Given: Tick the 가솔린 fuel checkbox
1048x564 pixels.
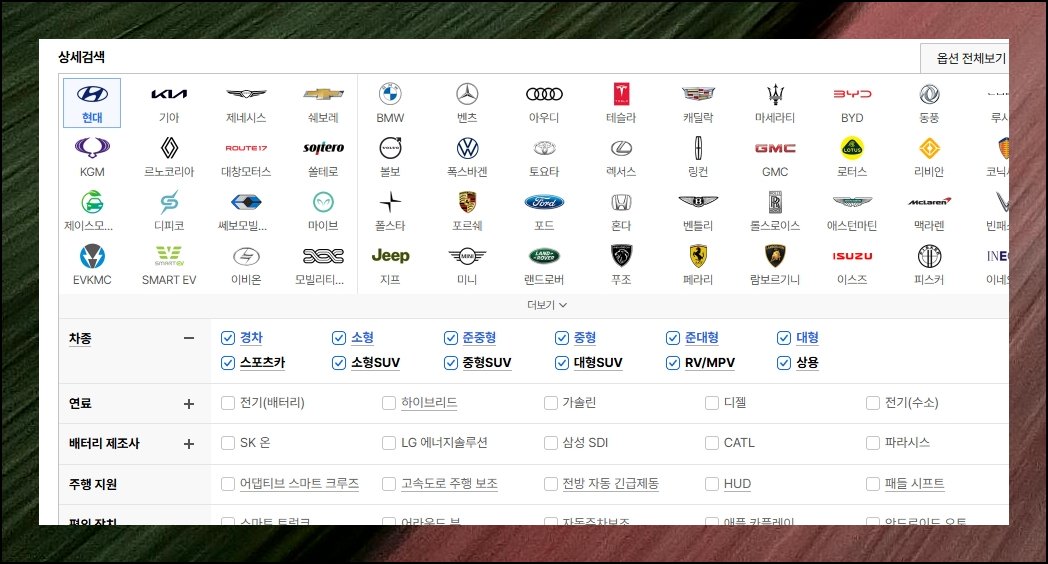Looking at the screenshot, I should tap(551, 403).
